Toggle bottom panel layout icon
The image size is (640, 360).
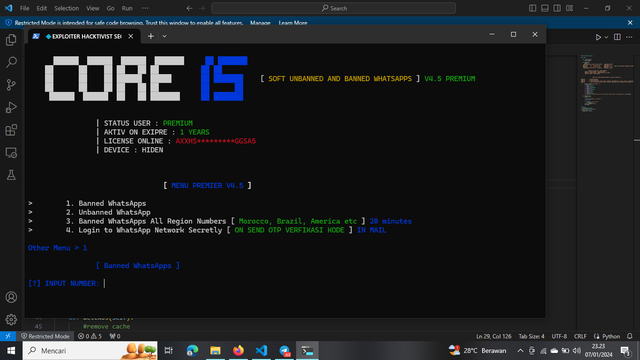544,8
